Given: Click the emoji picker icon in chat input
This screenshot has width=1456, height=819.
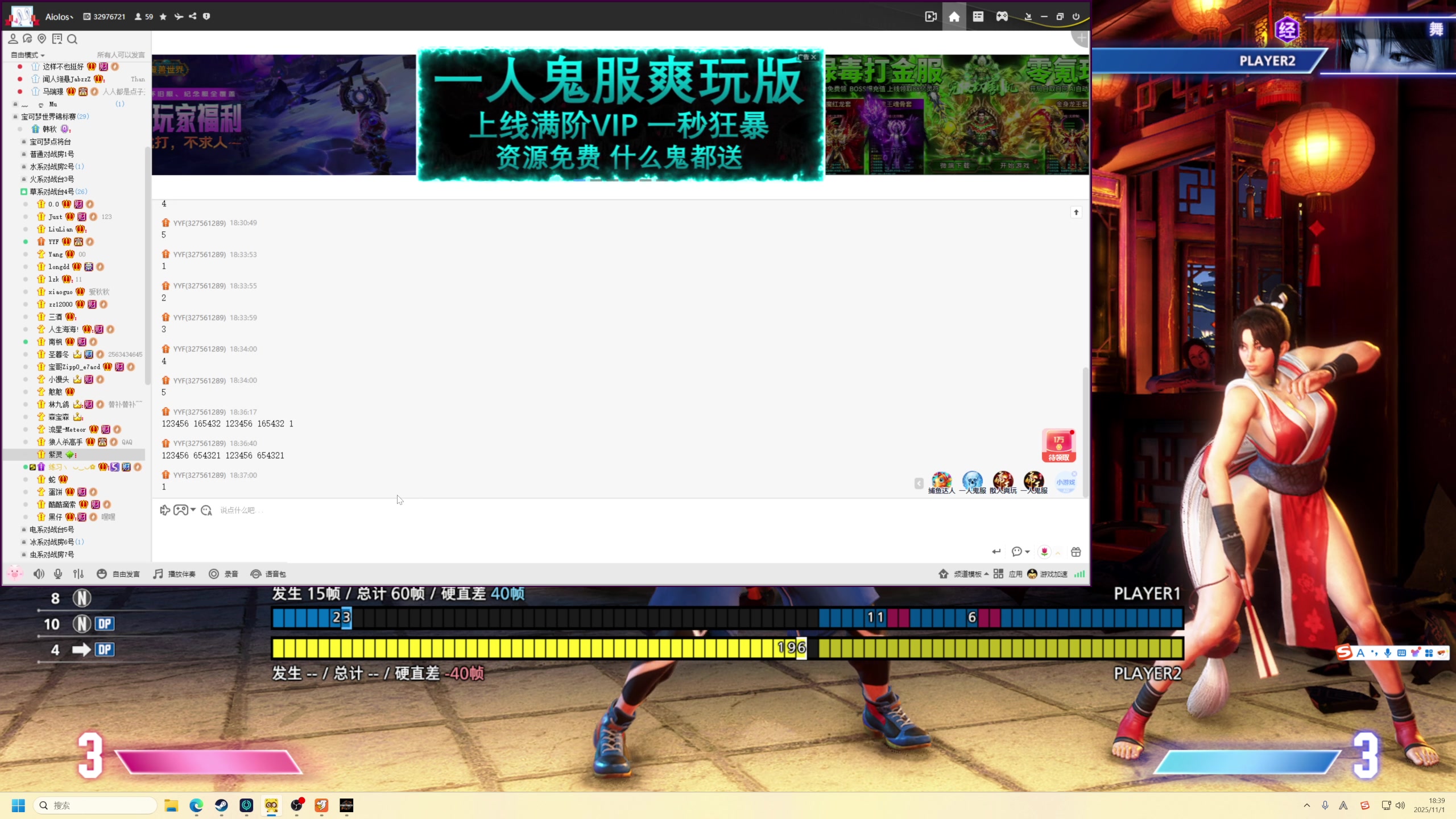Looking at the screenshot, I should pyautogui.click(x=206, y=510).
